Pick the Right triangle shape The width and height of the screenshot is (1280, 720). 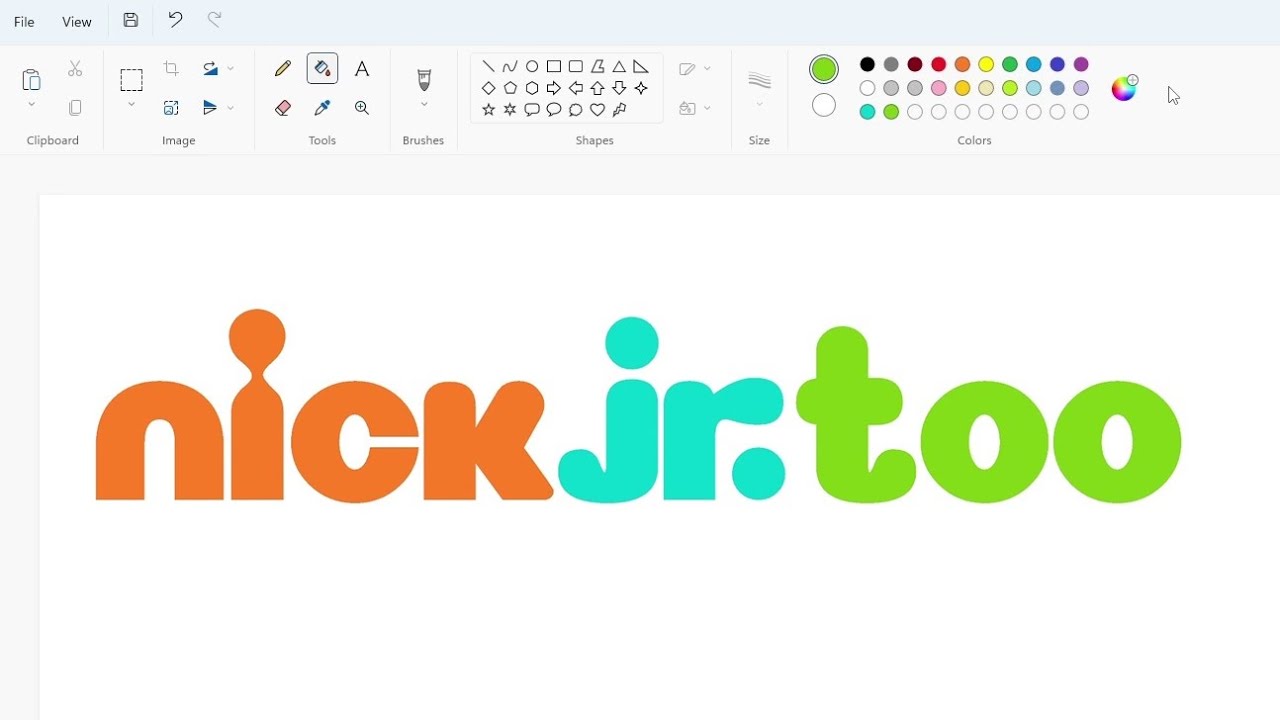641,67
